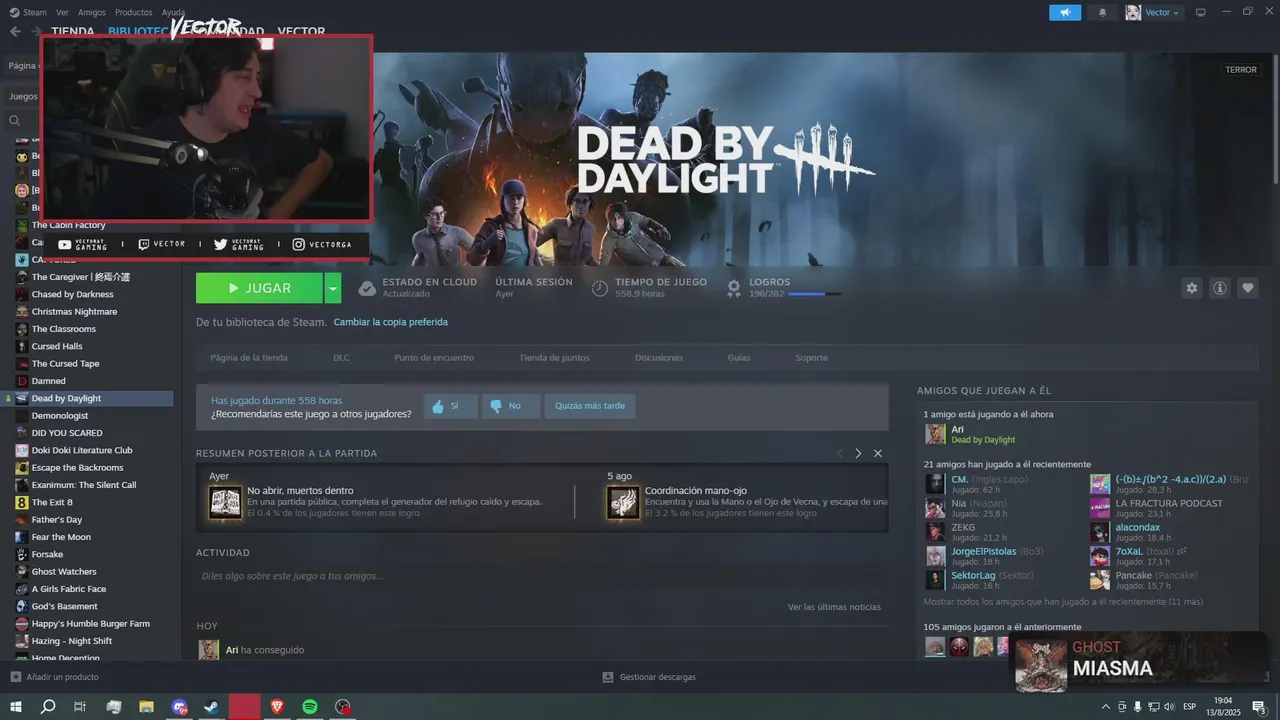This screenshot has height=720, width=1280.
Task: Open the Soporte tab
Action: tap(812, 357)
